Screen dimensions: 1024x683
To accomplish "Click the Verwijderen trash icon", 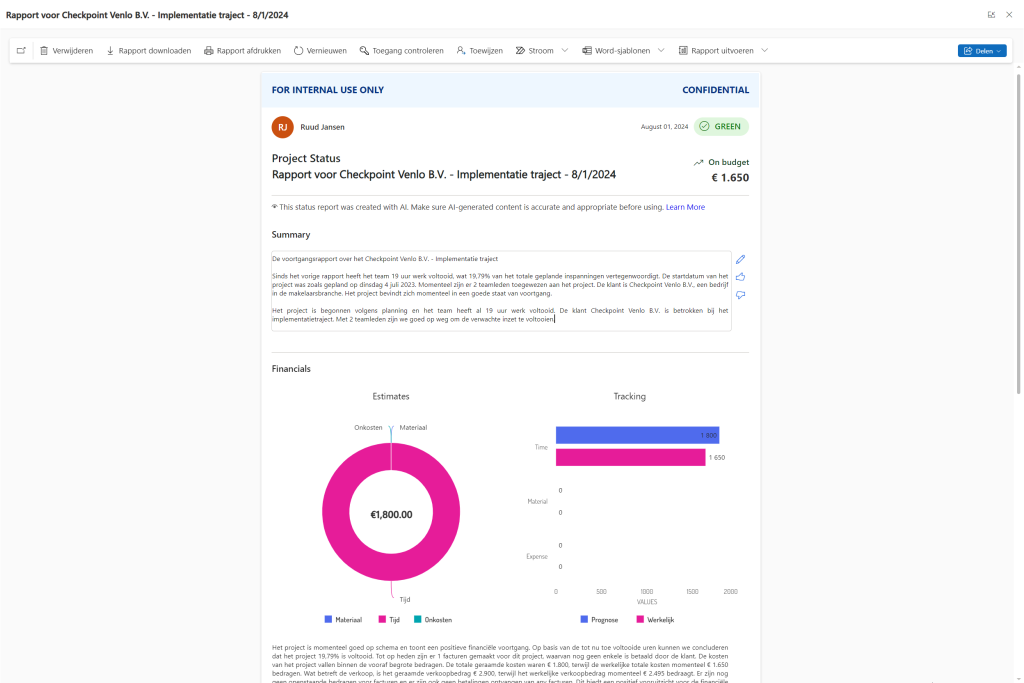I will pyautogui.click(x=44, y=50).
